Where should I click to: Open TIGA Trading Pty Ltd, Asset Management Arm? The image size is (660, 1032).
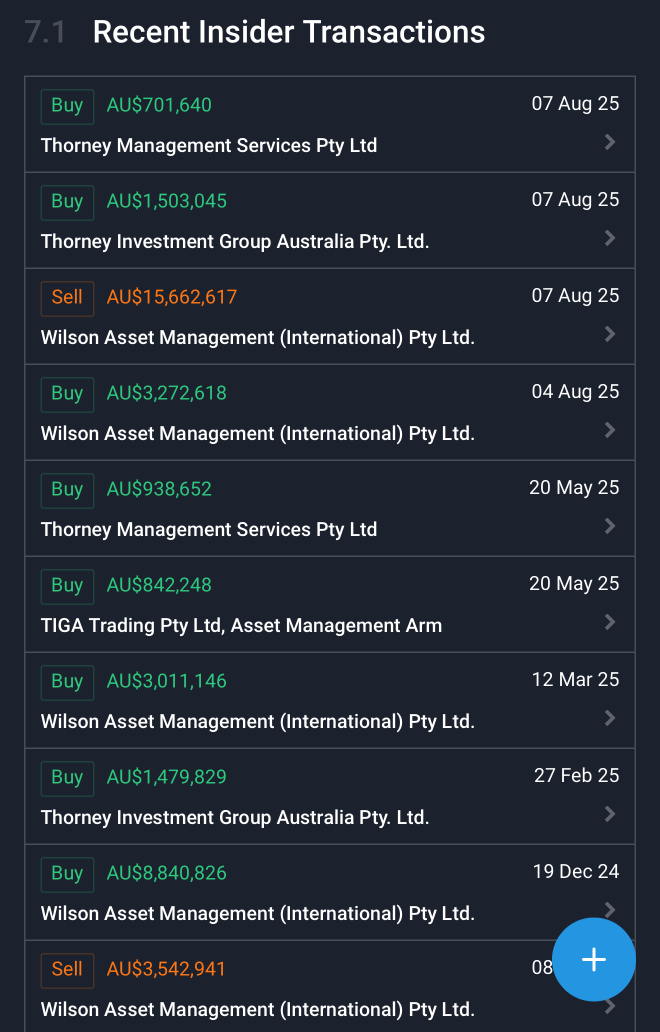[x=241, y=626]
